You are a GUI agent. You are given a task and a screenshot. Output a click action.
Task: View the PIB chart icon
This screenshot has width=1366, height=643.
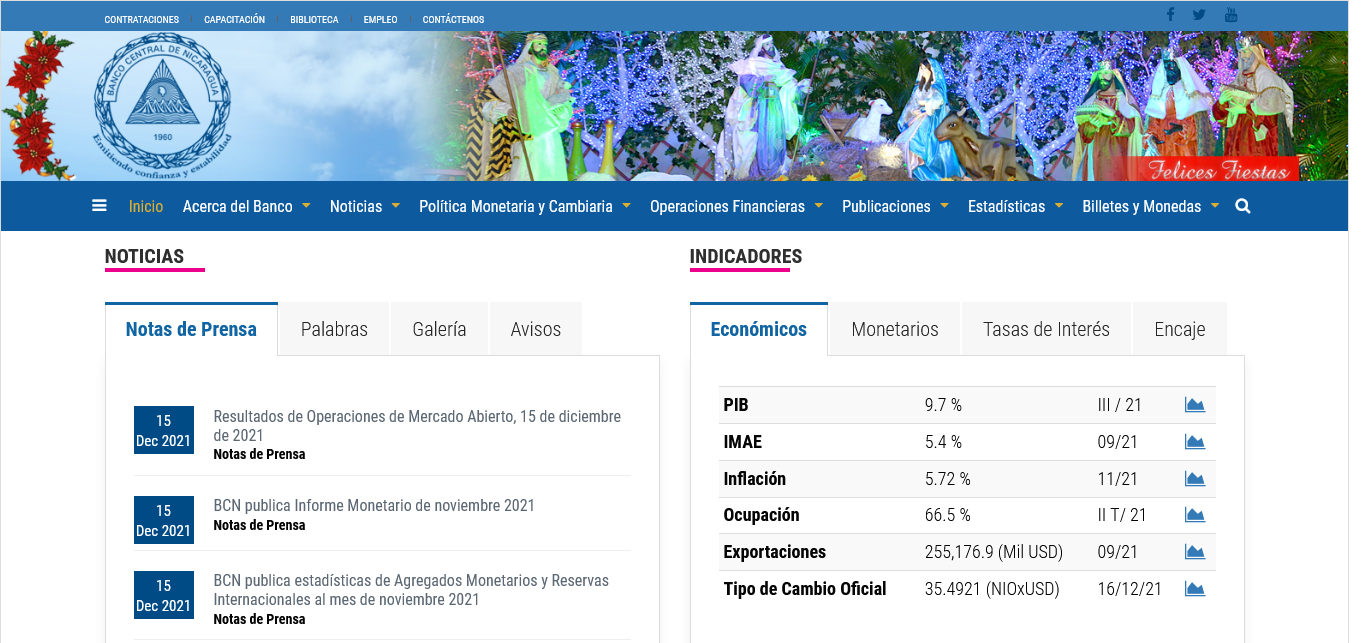tap(1194, 405)
